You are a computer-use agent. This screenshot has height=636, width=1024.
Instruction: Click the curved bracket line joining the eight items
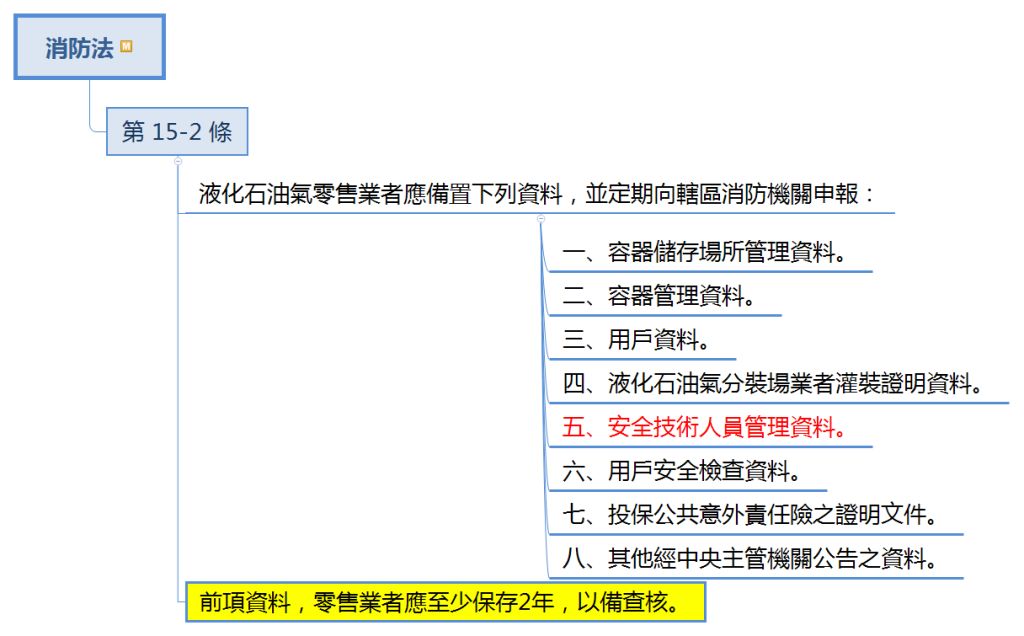[x=545, y=400]
